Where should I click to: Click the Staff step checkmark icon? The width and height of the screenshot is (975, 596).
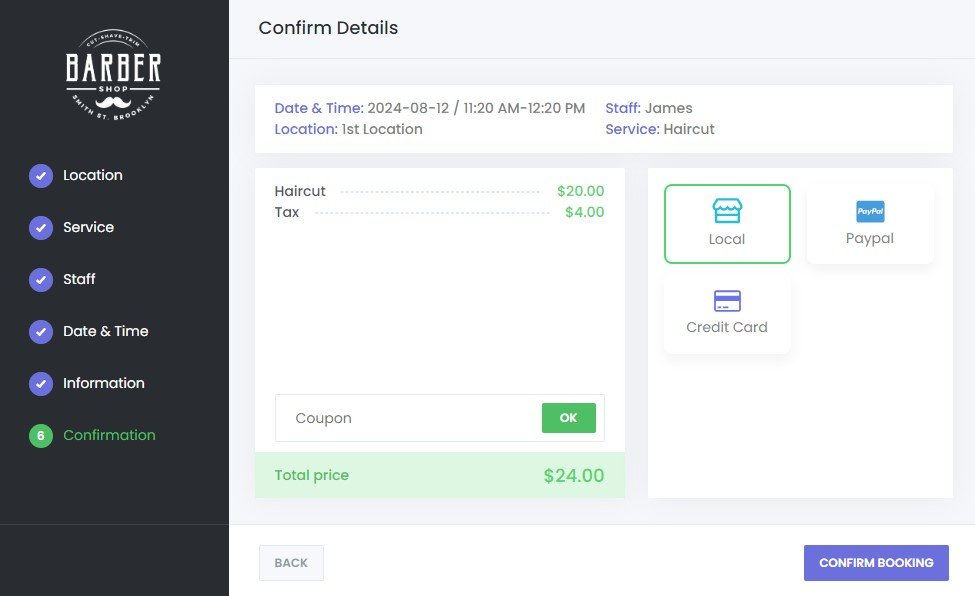click(40, 280)
